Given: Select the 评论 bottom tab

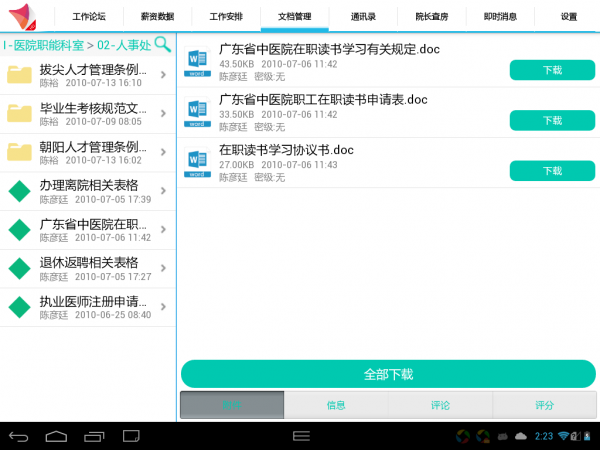Looking at the screenshot, I should tap(440, 405).
